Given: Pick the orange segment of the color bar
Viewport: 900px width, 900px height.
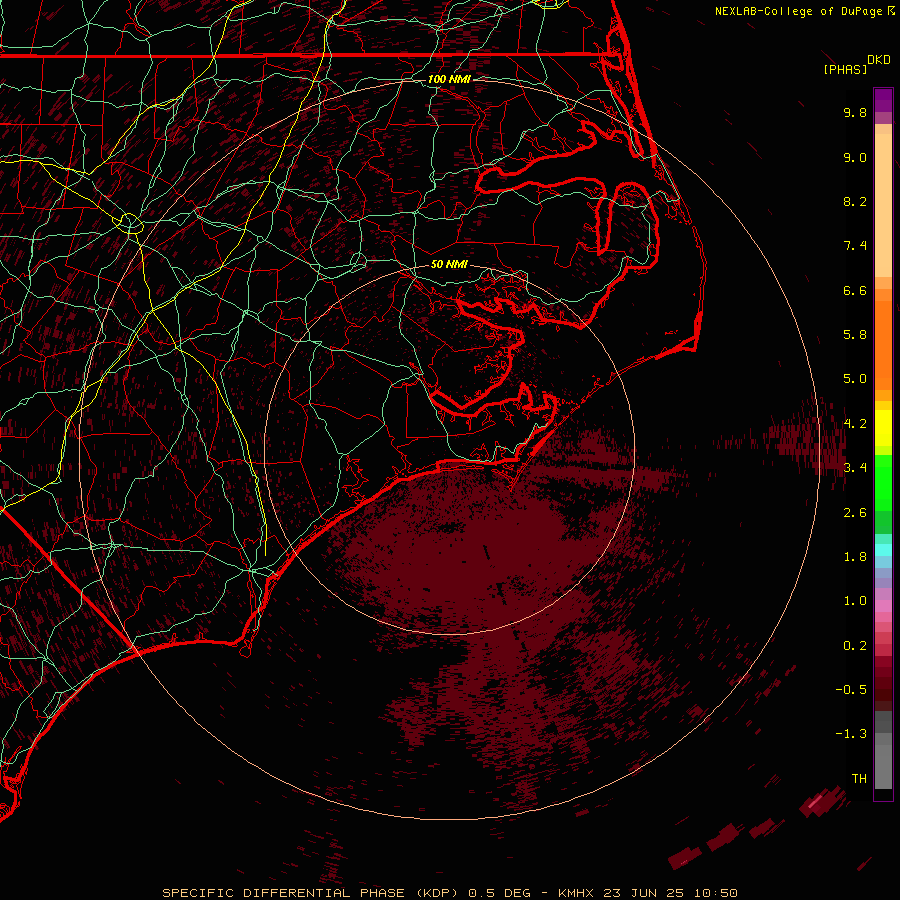Looking at the screenshot, I should click(x=883, y=344).
